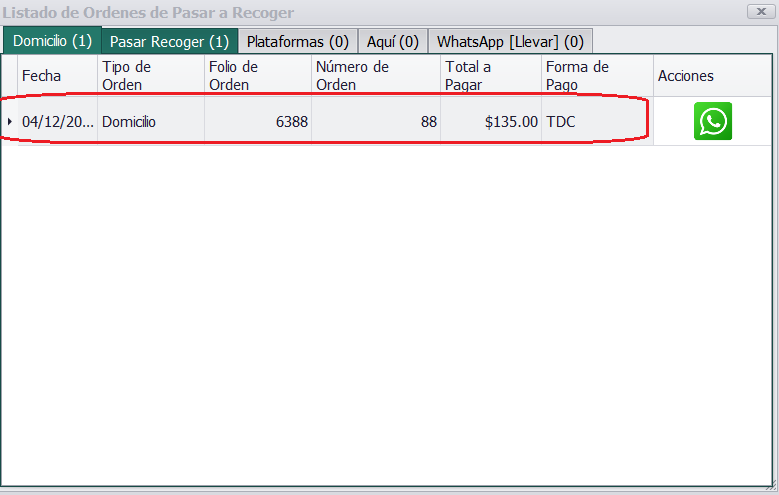The width and height of the screenshot is (779, 495).
Task: Select the Plataformas (0) tab
Action: (297, 42)
